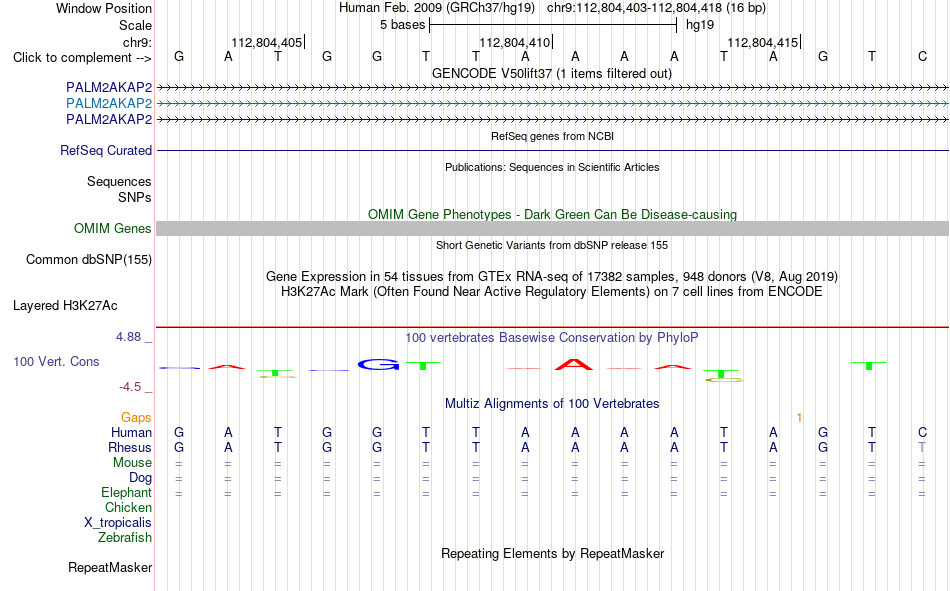Click 'Repeating Elements by RepeatMasker' title

(553, 554)
